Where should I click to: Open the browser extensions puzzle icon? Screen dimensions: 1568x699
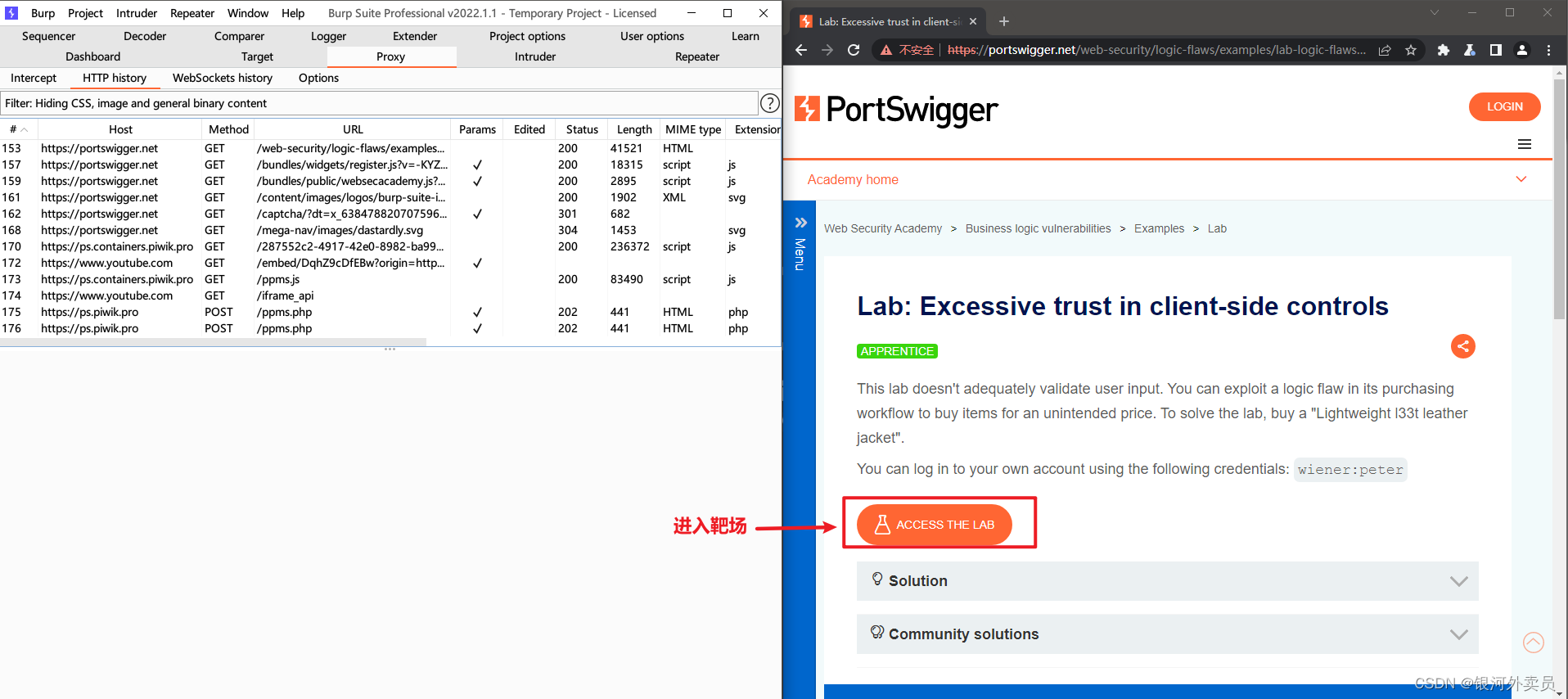click(1444, 50)
